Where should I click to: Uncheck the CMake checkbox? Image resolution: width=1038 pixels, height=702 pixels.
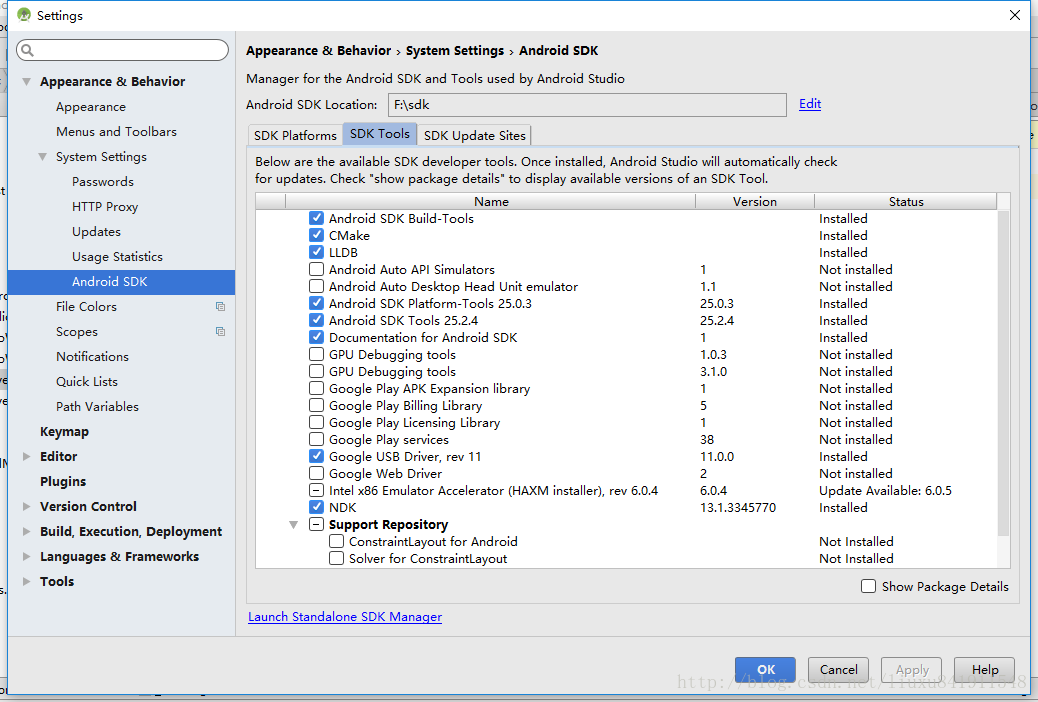tap(316, 235)
